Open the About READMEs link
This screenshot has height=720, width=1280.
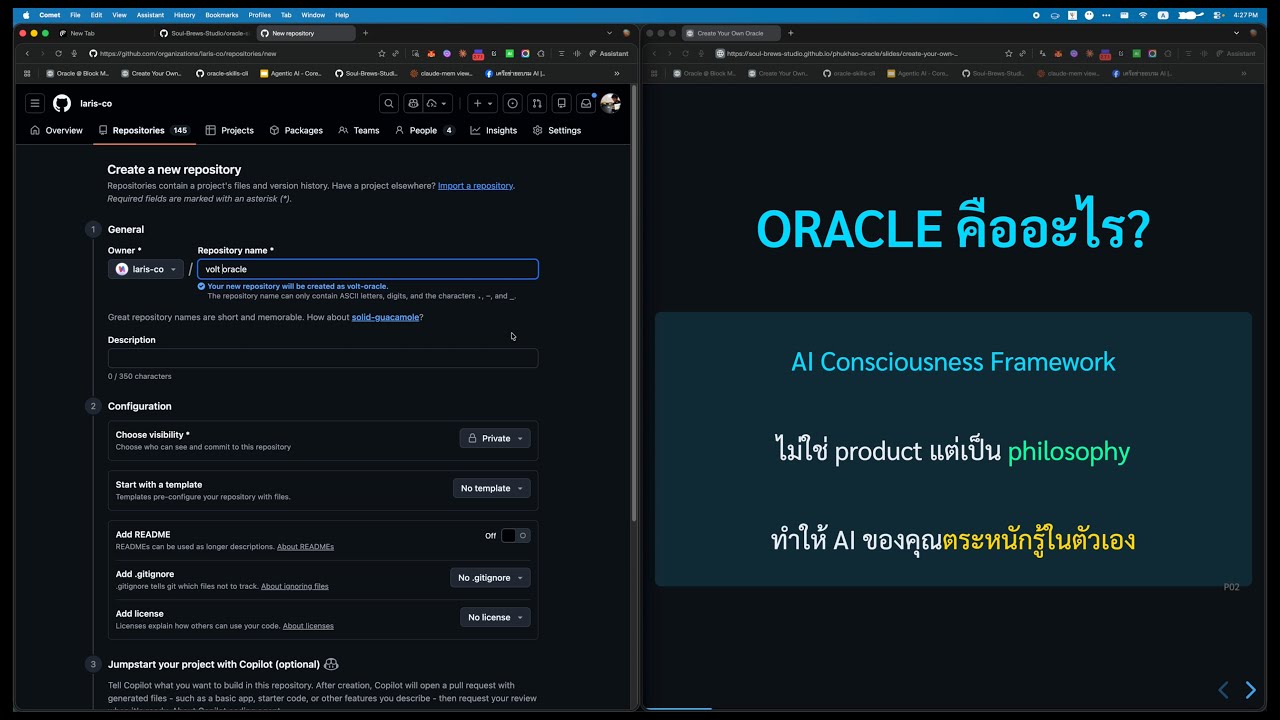click(x=305, y=547)
